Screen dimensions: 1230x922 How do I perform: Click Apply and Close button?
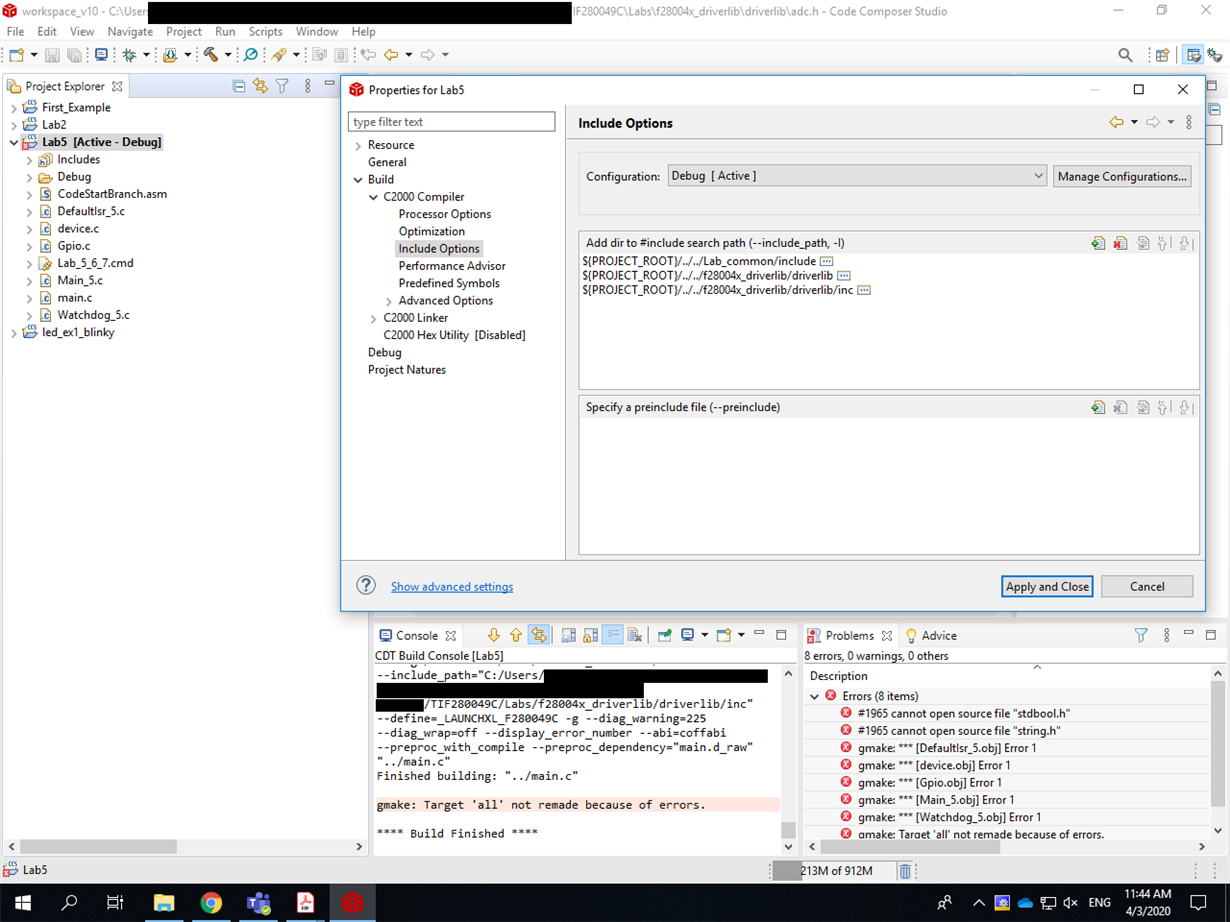coord(1047,587)
